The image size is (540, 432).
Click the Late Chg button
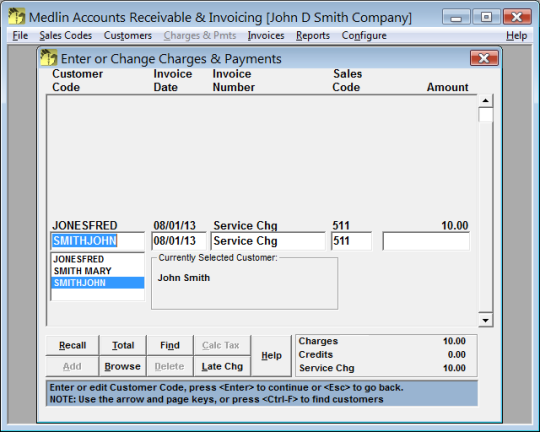(222, 366)
